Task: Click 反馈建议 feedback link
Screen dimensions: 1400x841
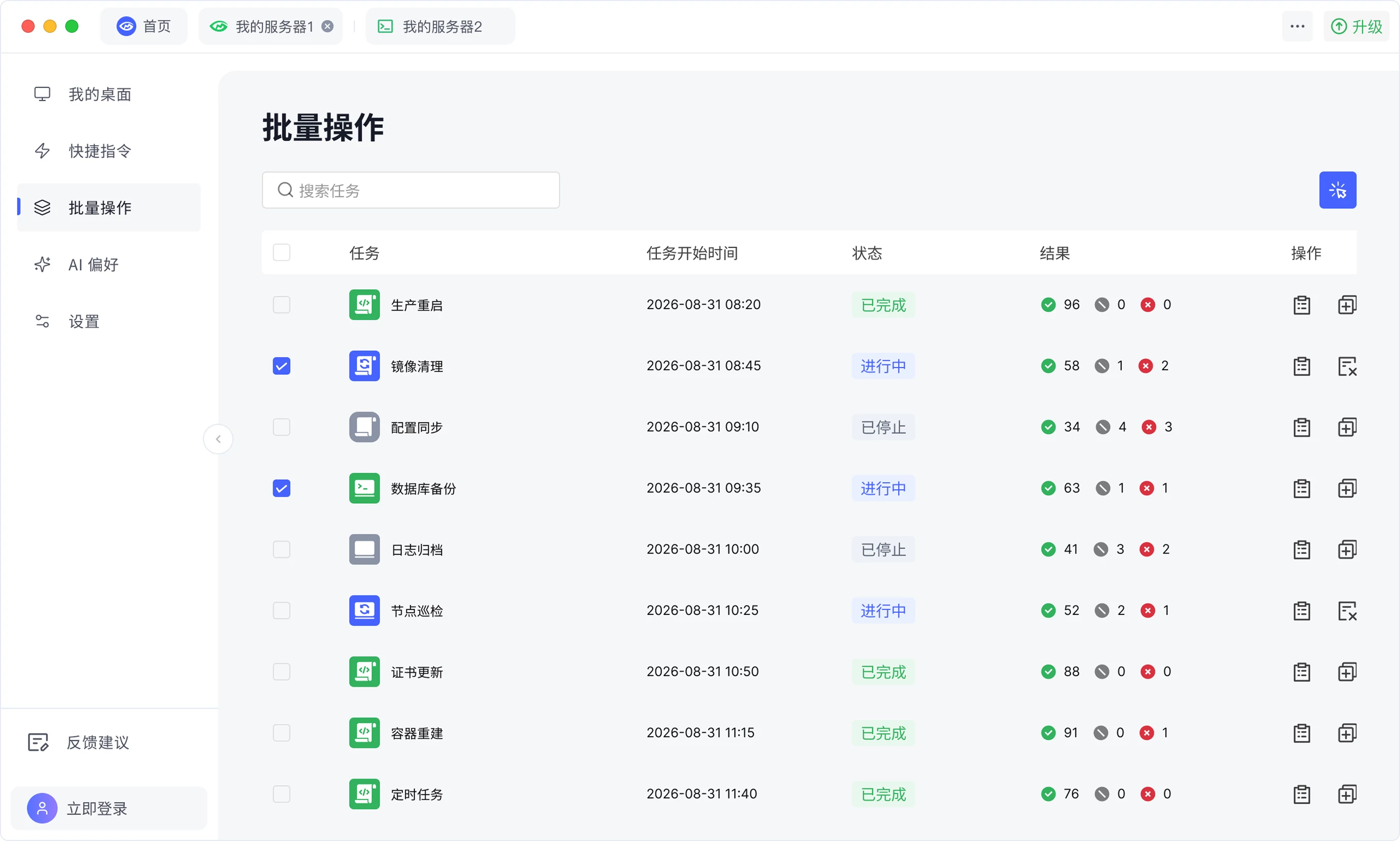Action: click(x=78, y=742)
